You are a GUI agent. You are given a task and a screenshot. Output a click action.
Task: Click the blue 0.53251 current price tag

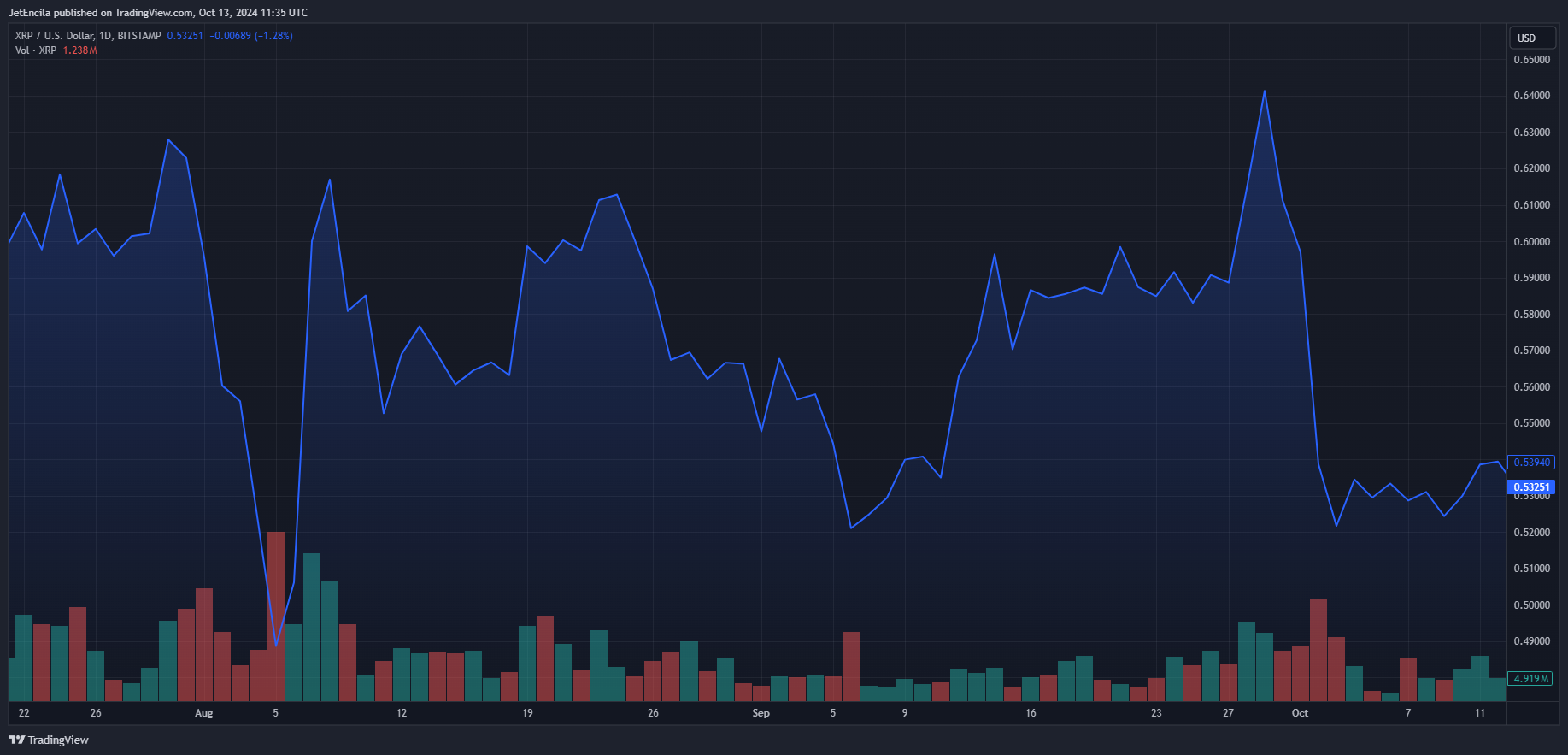coord(1530,487)
